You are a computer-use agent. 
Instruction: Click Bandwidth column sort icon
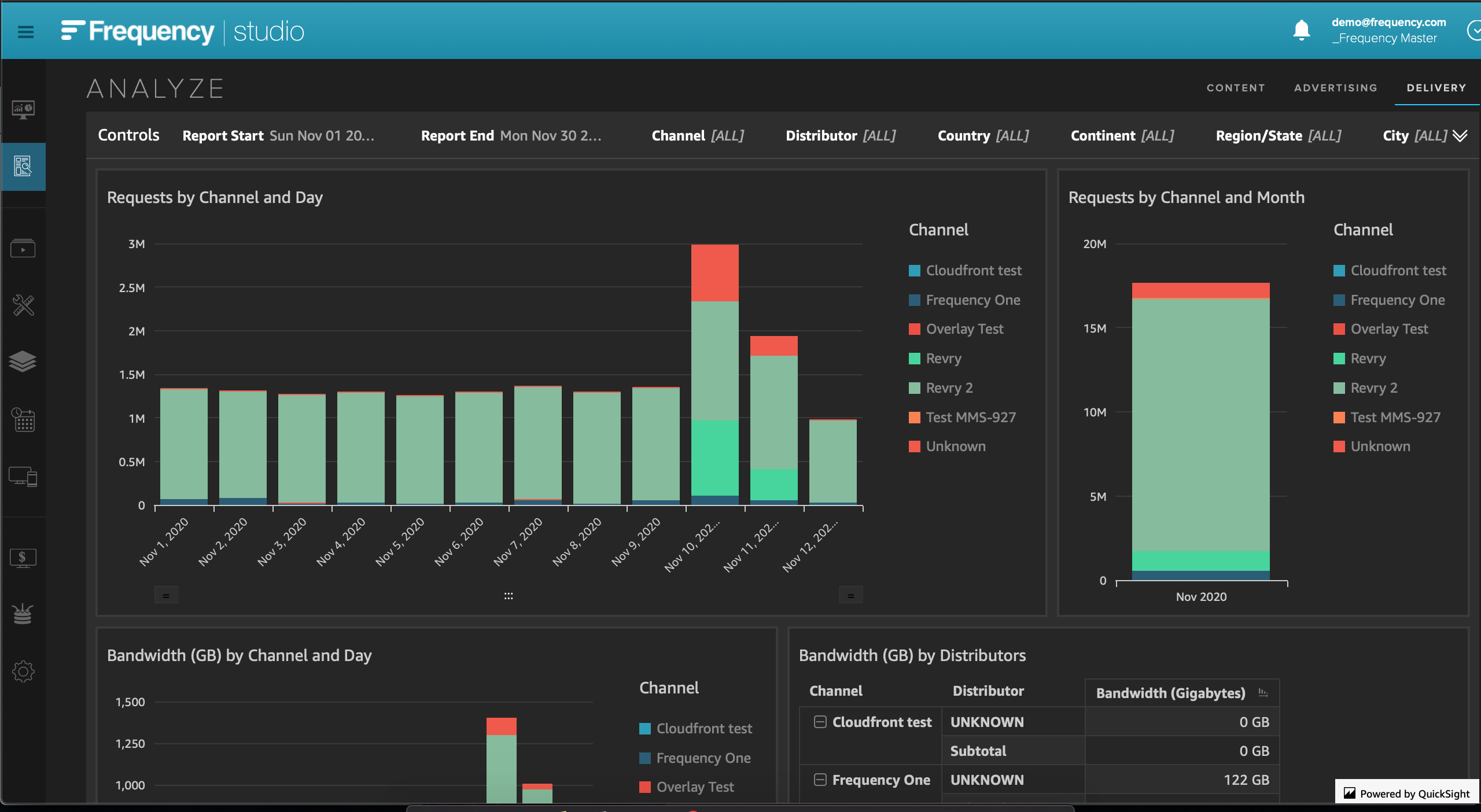[1263, 693]
